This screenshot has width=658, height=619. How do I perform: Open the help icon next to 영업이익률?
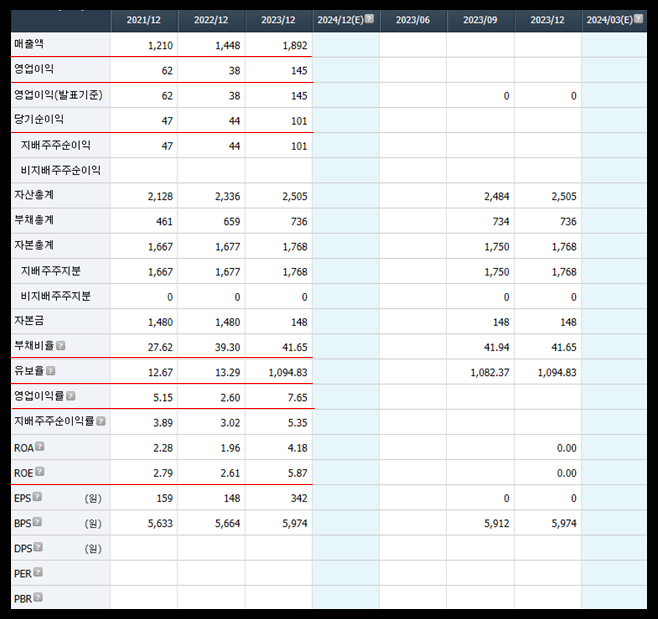(x=70, y=396)
